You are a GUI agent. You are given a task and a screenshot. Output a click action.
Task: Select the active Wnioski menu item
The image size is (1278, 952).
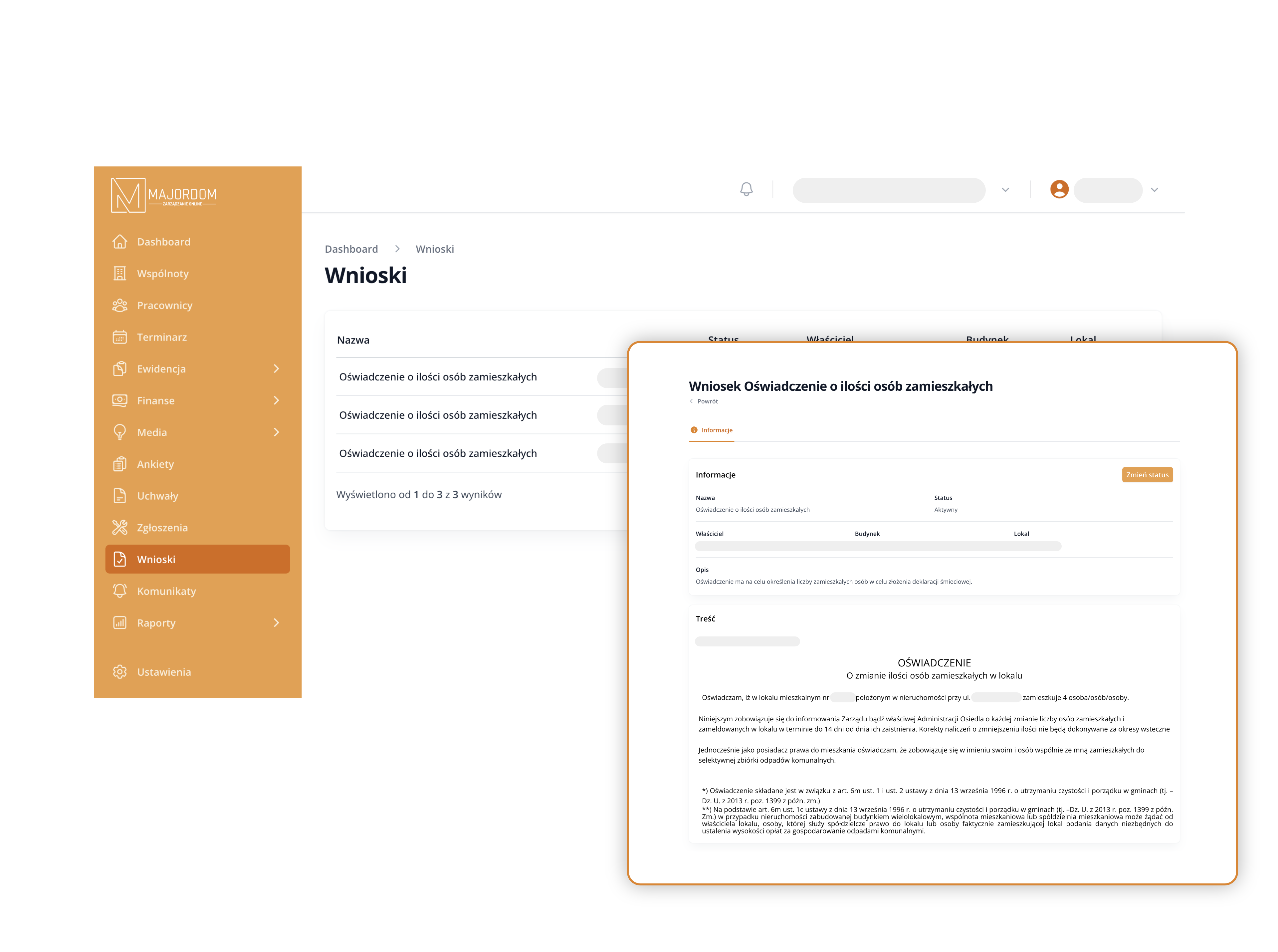point(198,559)
